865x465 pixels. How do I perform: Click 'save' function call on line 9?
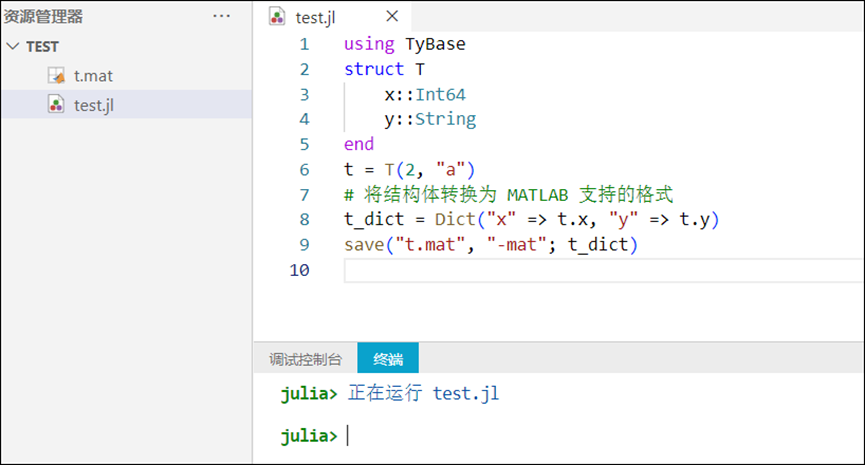coord(364,244)
